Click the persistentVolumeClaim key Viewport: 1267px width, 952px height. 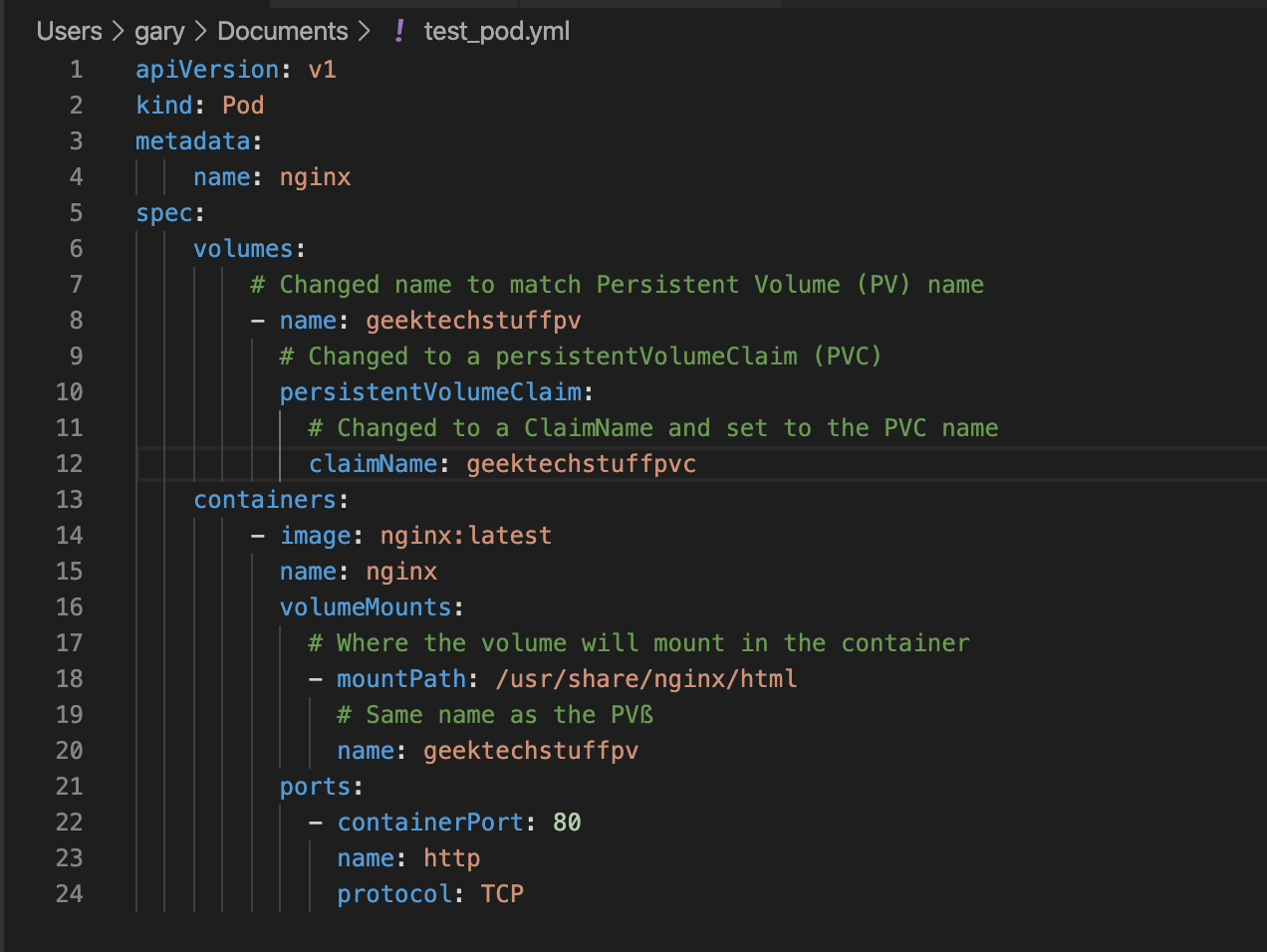[430, 391]
